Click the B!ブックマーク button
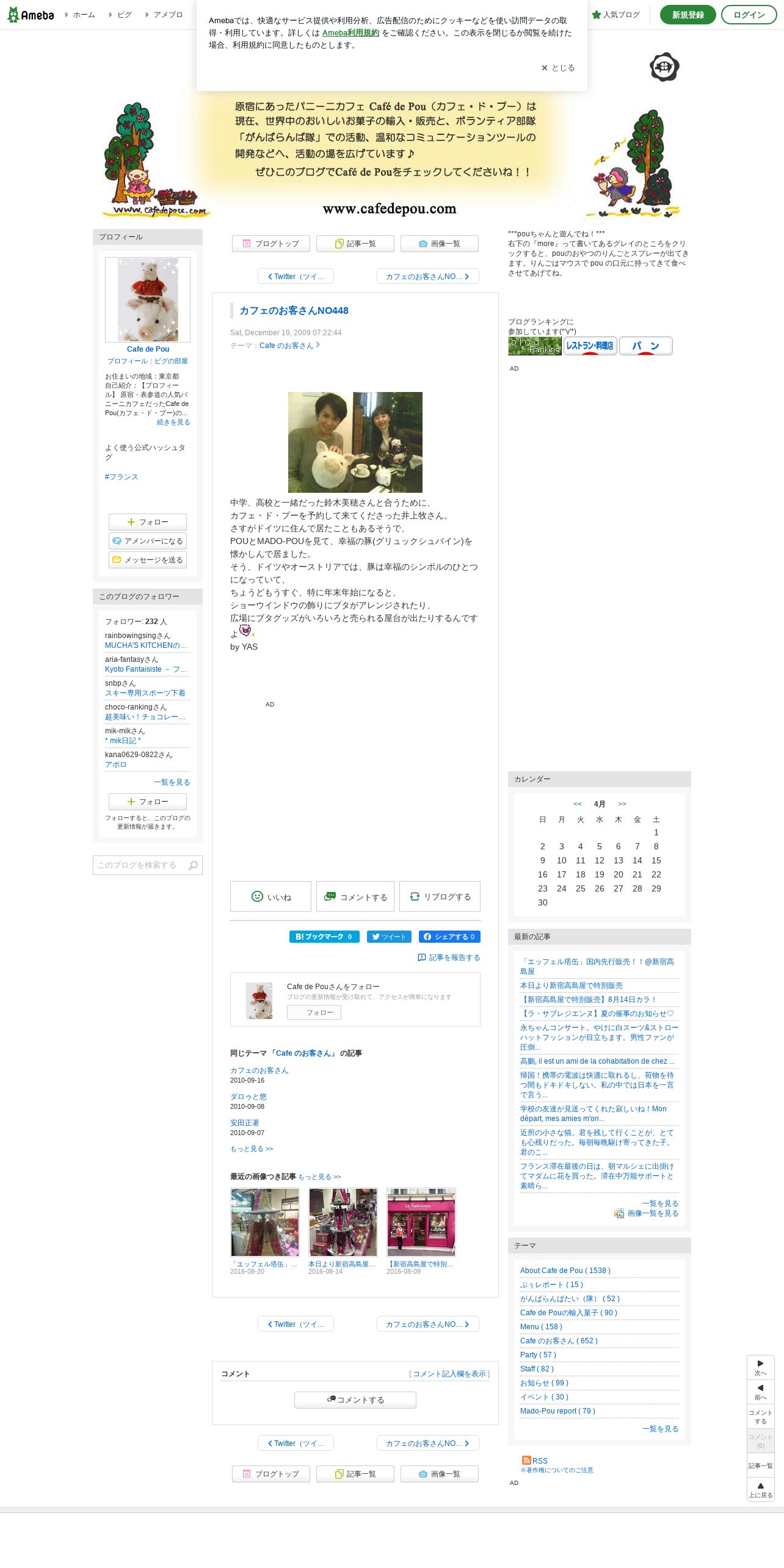The height and width of the screenshot is (1568, 784). pos(324,937)
